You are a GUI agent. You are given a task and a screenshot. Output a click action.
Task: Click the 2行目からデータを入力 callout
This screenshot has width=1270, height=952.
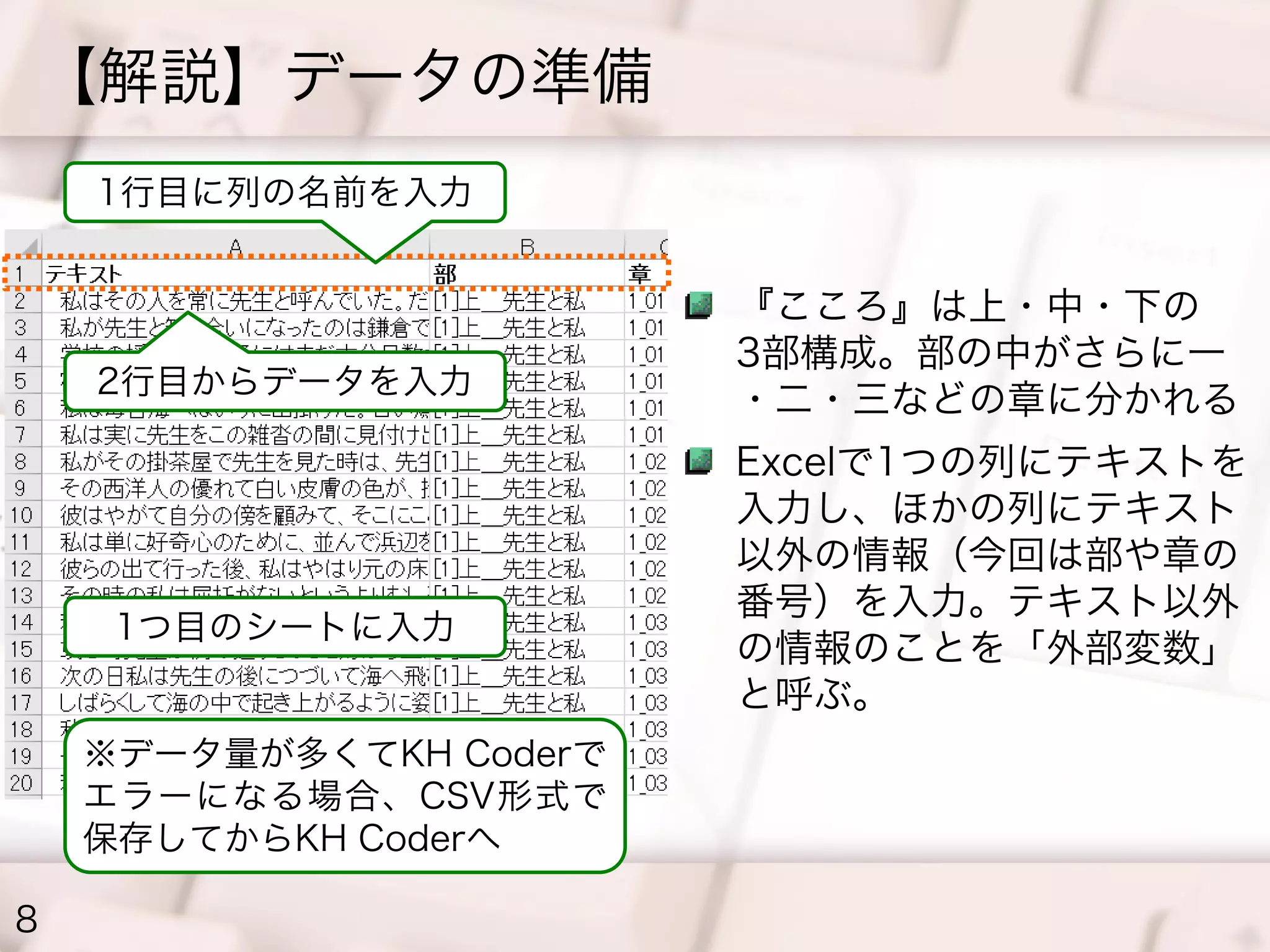(x=285, y=381)
